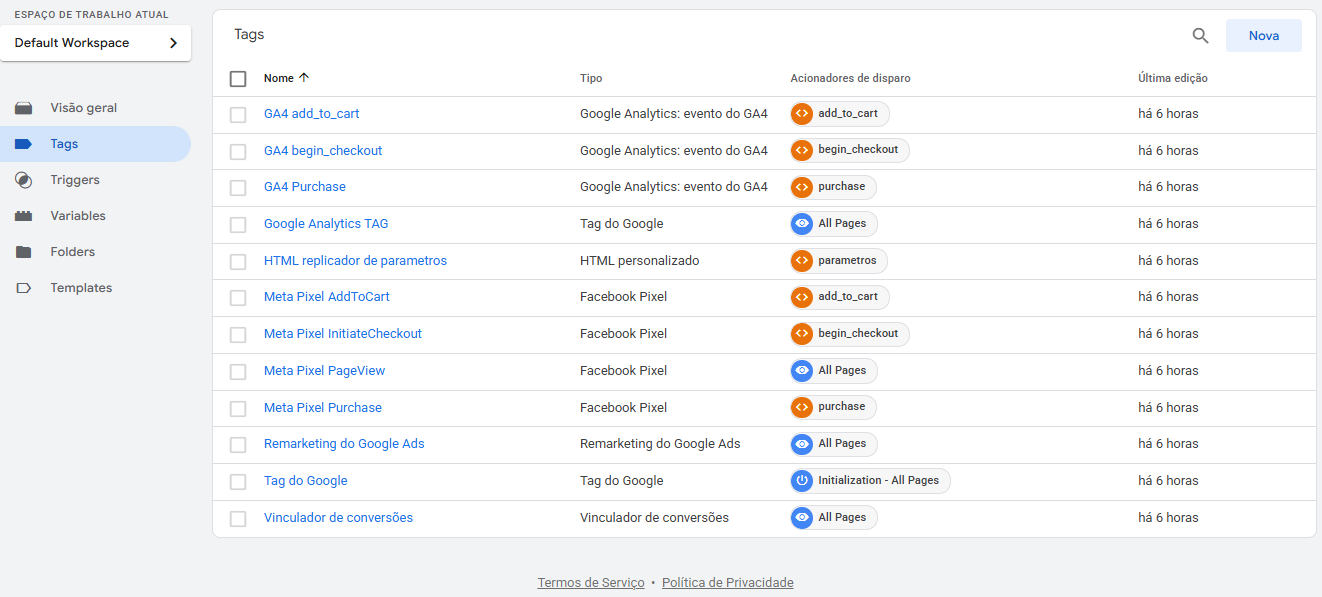
Task: Click the Nova button
Action: (1263, 36)
